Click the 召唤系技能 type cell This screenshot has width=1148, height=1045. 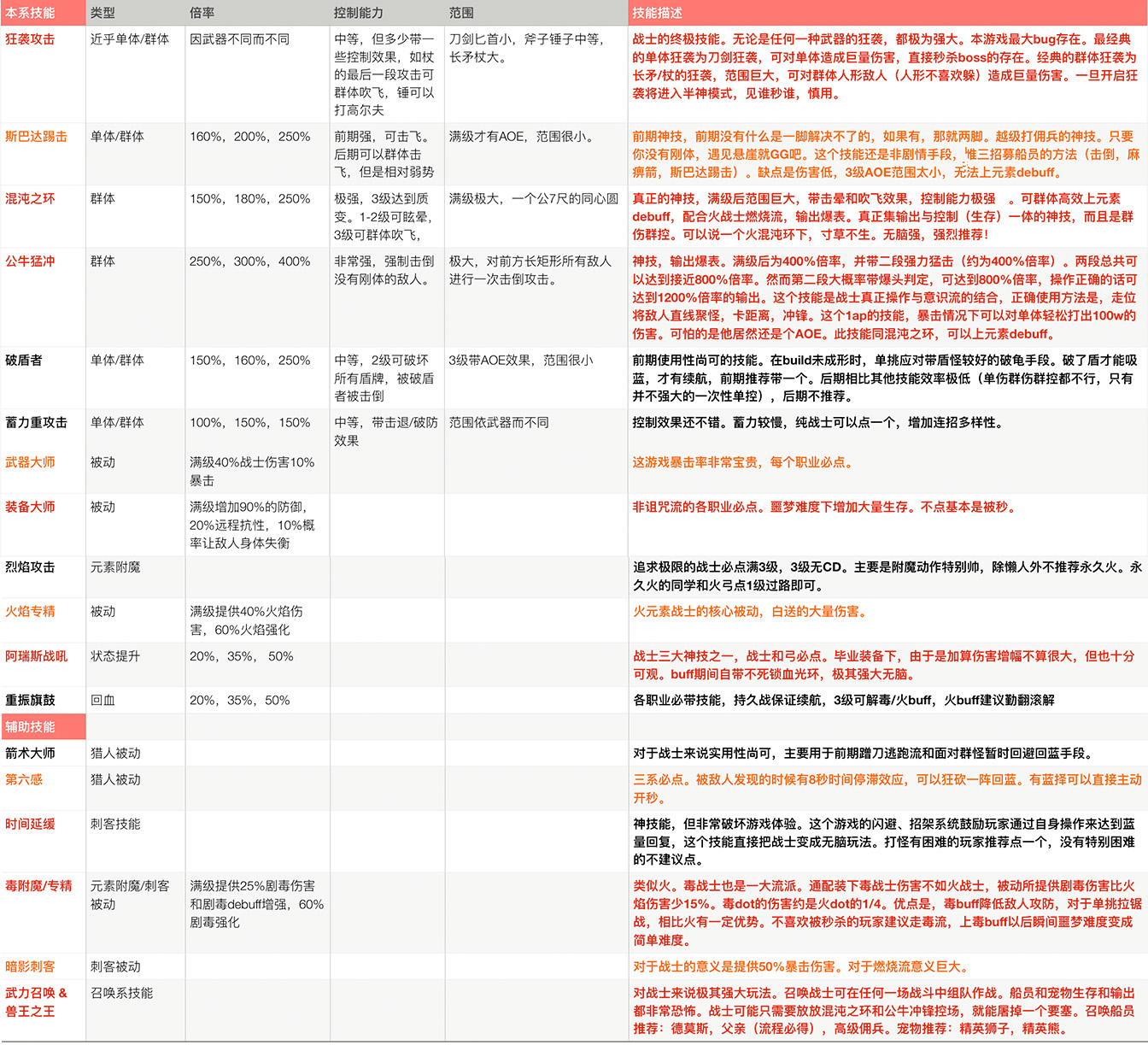(x=135, y=1010)
